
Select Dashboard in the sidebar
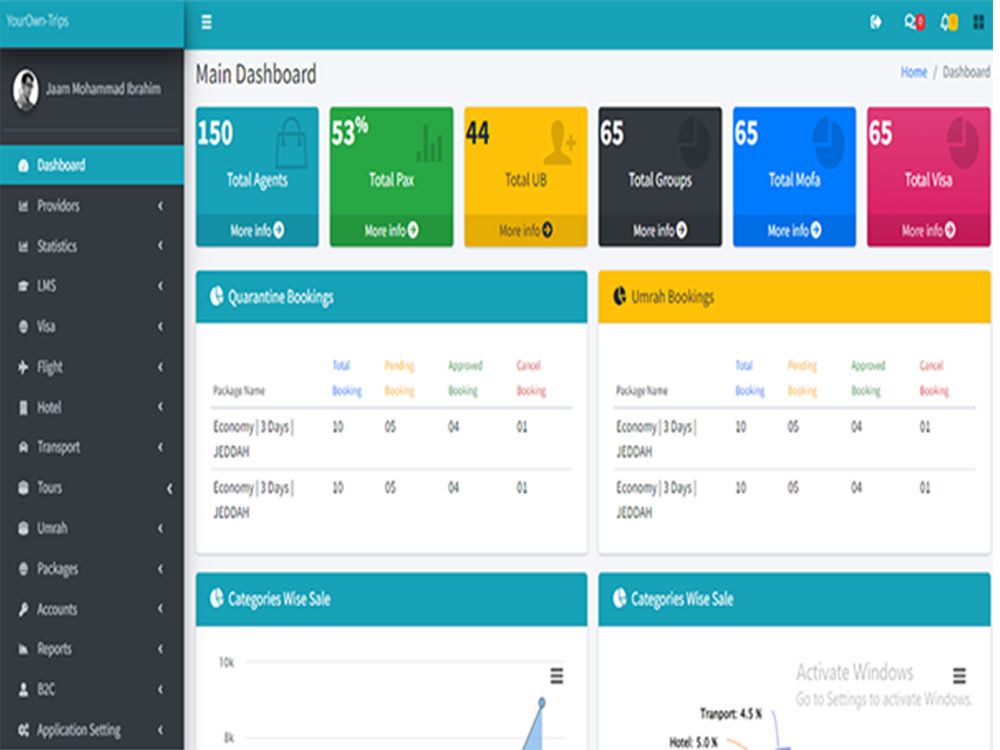click(92, 165)
